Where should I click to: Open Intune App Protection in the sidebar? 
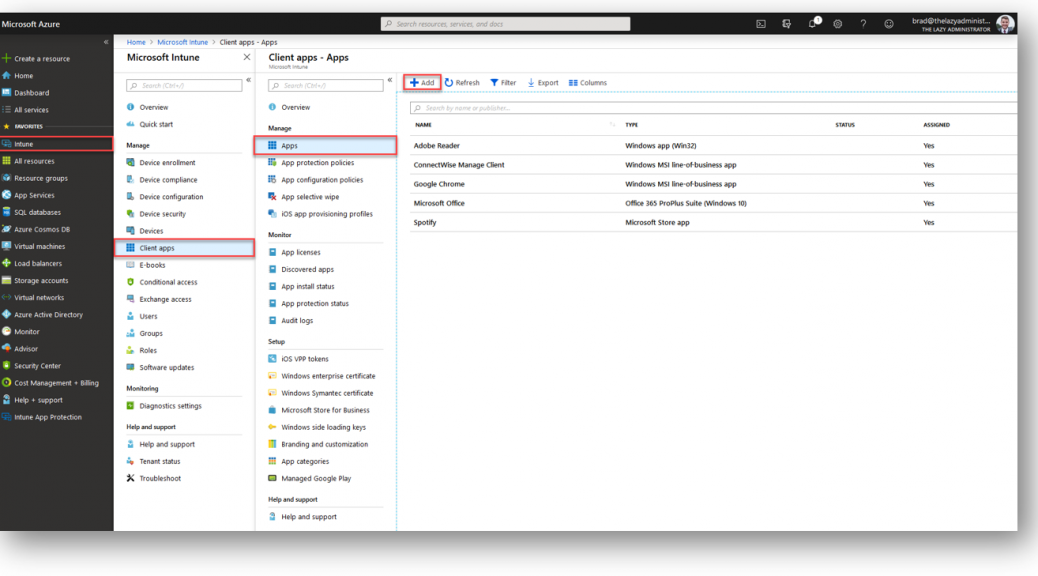pos(48,417)
